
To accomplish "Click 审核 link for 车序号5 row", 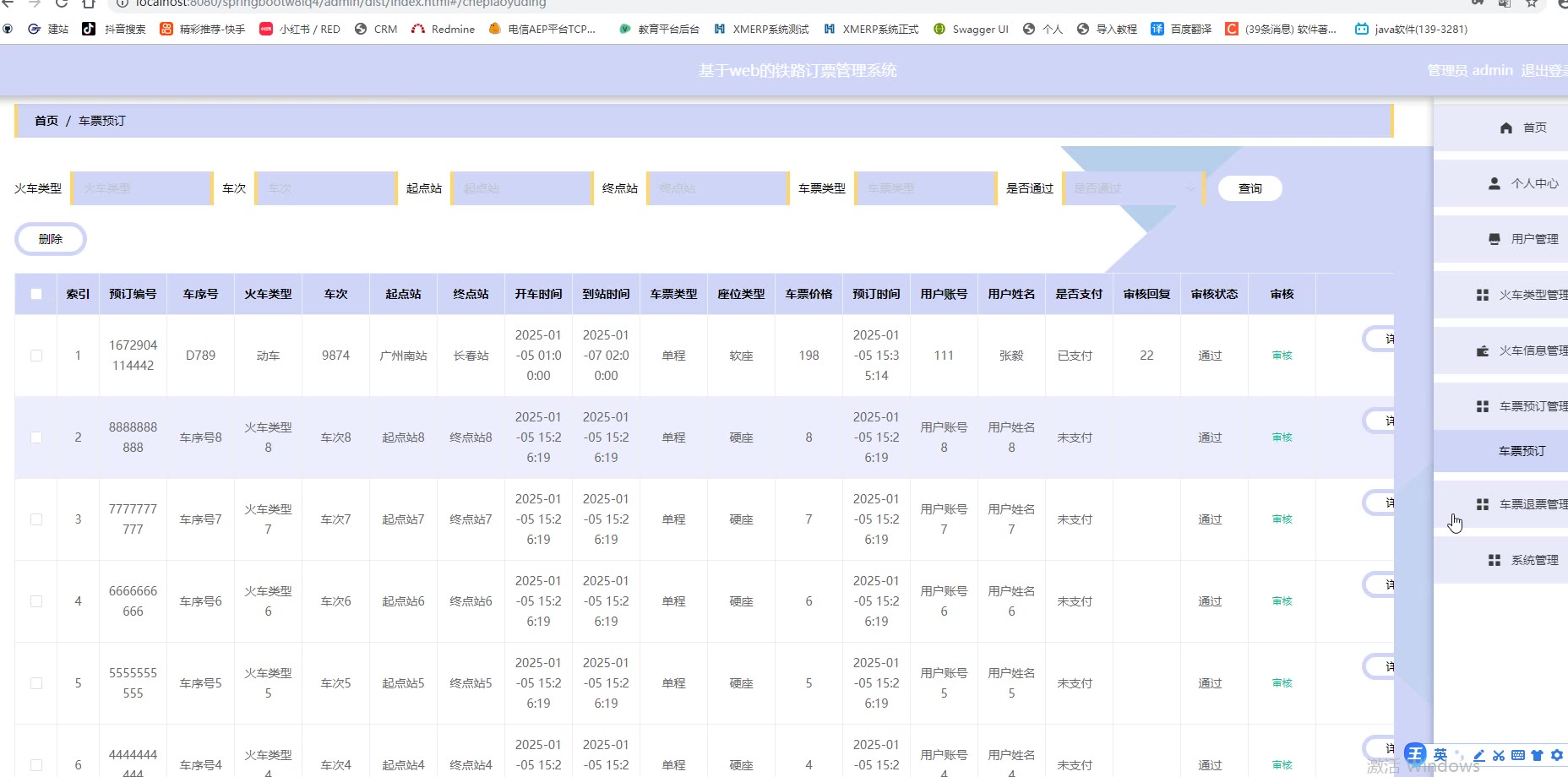I will coord(1282,683).
